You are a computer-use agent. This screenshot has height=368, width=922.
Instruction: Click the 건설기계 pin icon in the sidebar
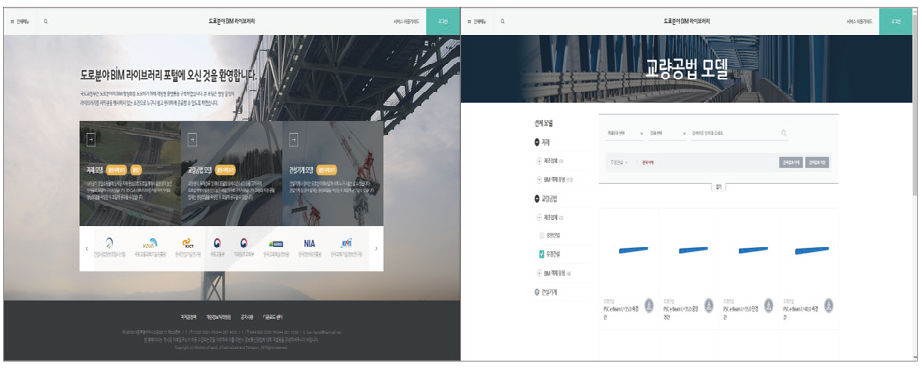tap(537, 292)
